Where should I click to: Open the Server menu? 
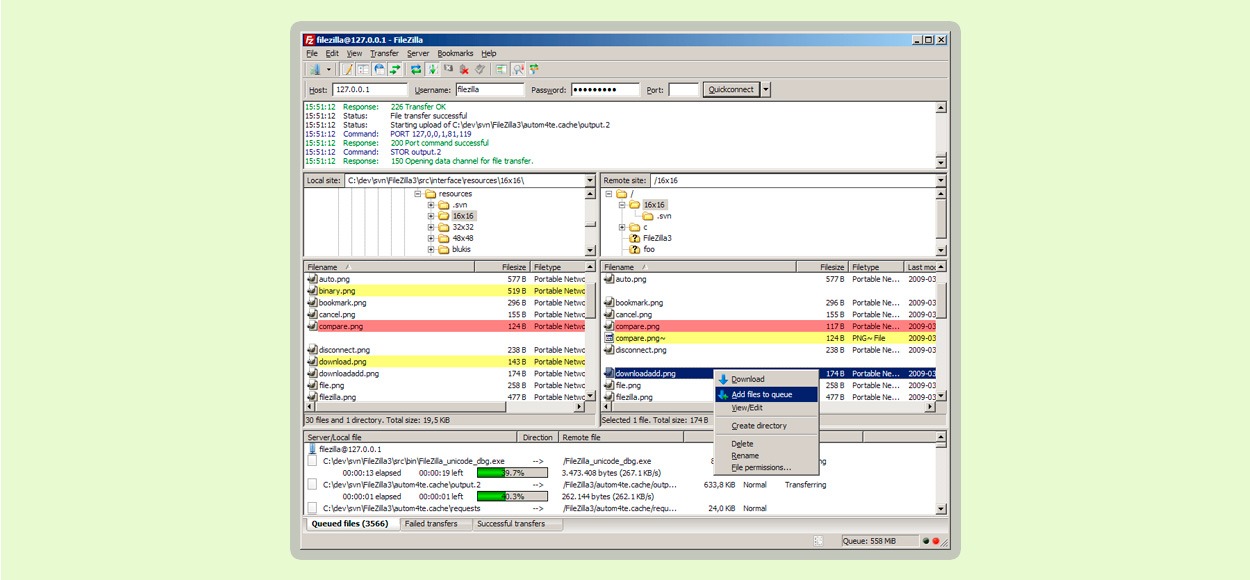click(418, 53)
